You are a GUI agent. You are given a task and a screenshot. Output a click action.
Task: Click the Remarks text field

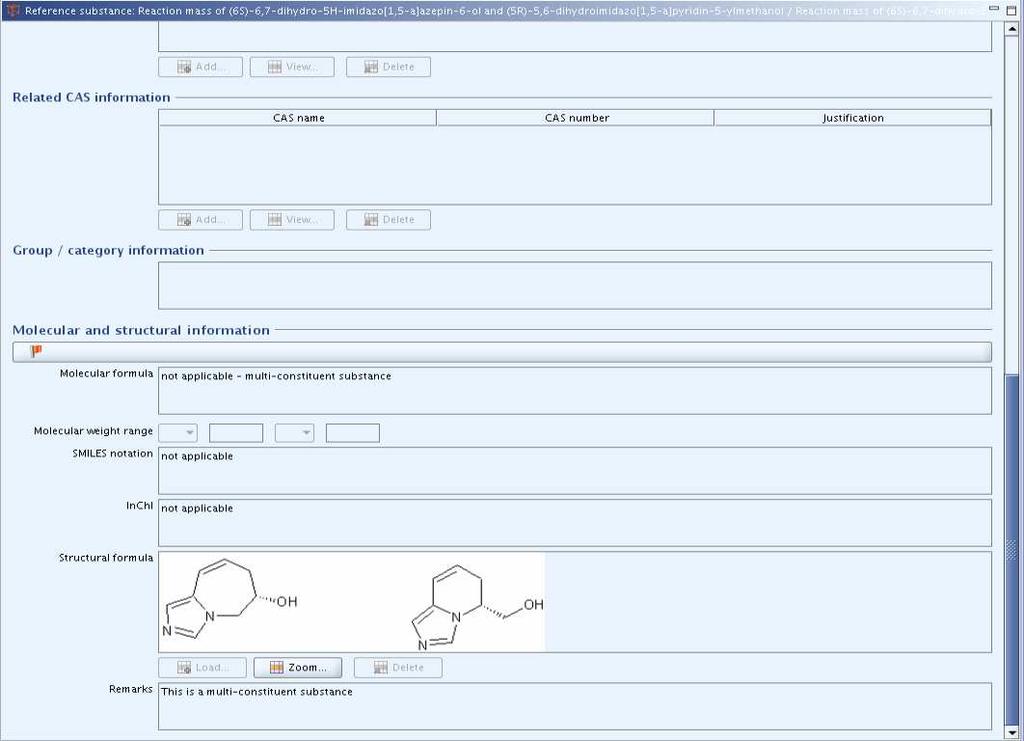(x=575, y=706)
